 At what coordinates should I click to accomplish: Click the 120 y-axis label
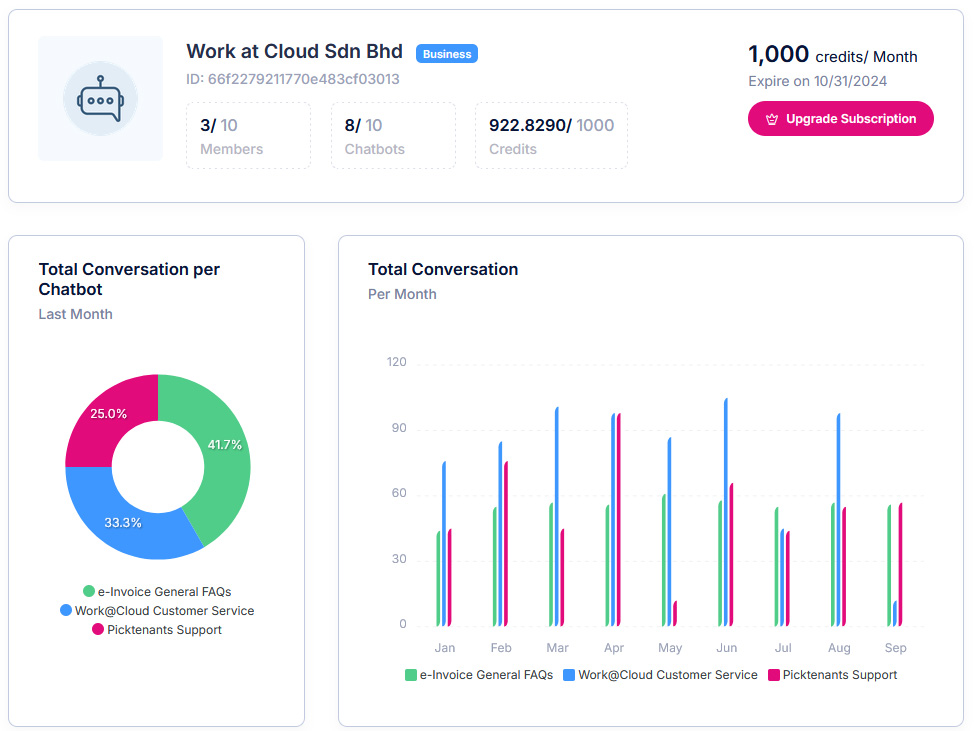[x=396, y=362]
